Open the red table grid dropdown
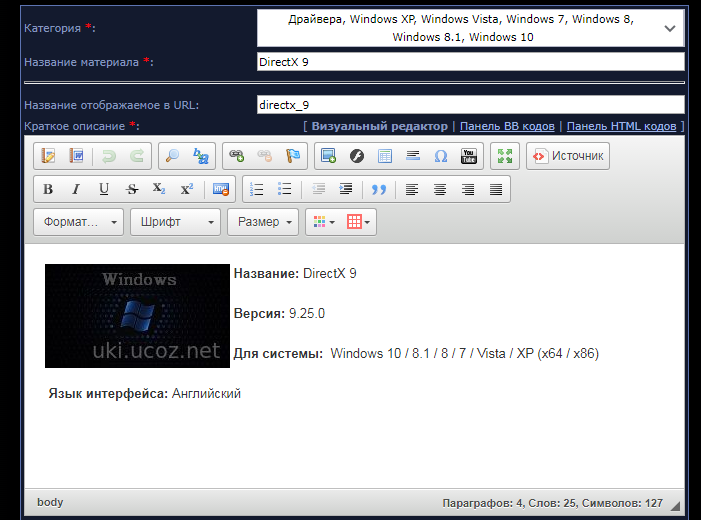Image resolution: width=701 pixels, height=520 pixels. 359,222
